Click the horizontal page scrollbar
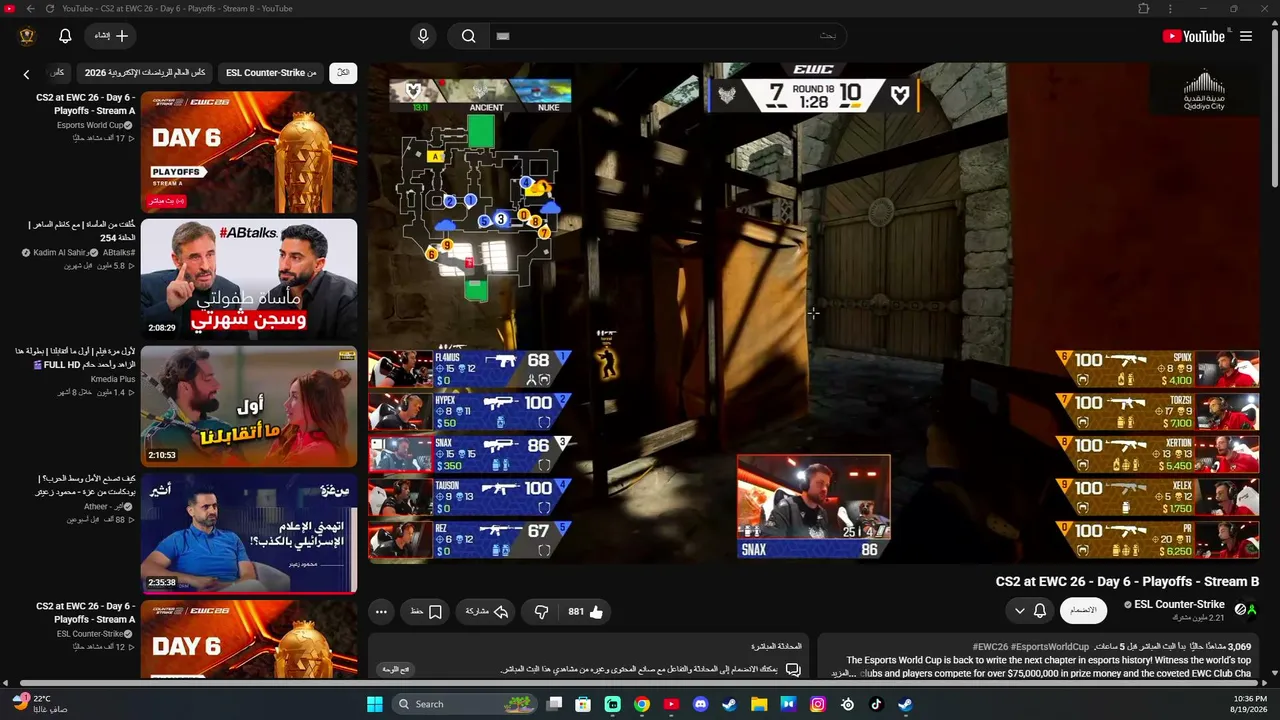1280x720 pixels. (640, 684)
